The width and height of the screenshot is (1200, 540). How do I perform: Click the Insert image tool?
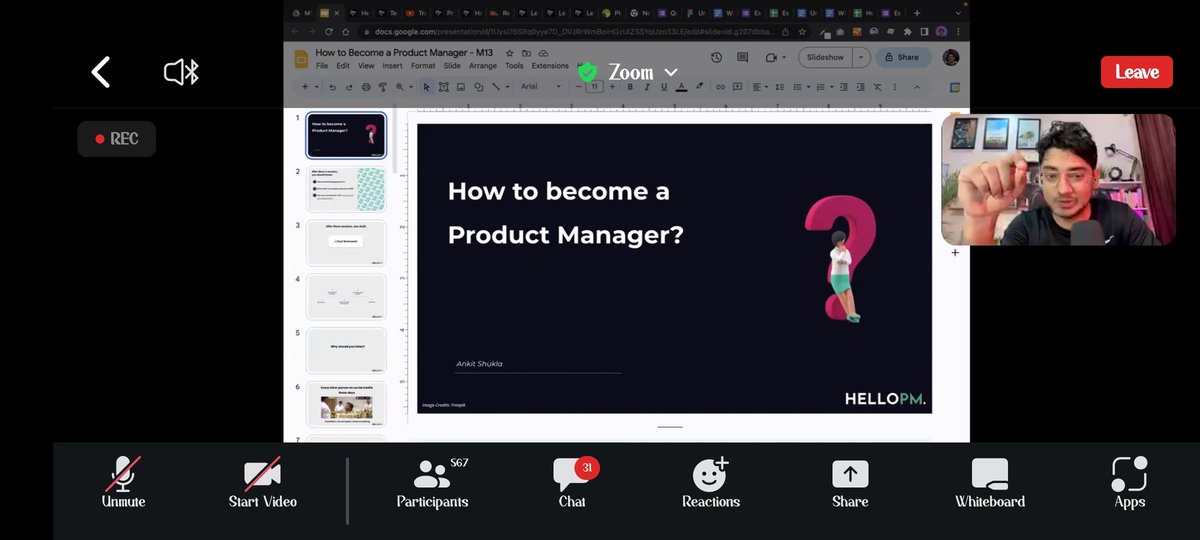[x=460, y=87]
